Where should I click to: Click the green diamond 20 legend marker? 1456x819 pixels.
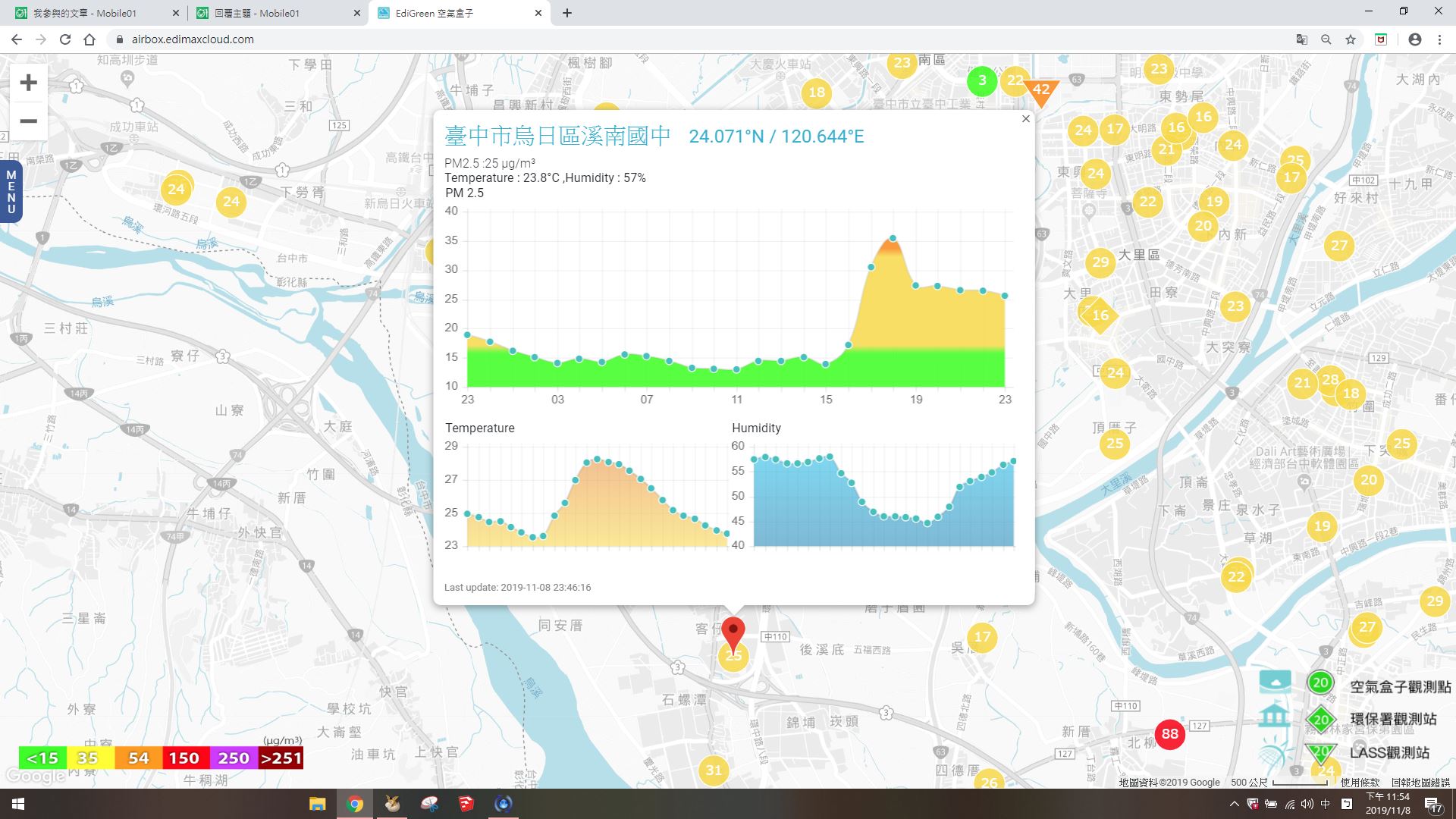tap(1321, 719)
